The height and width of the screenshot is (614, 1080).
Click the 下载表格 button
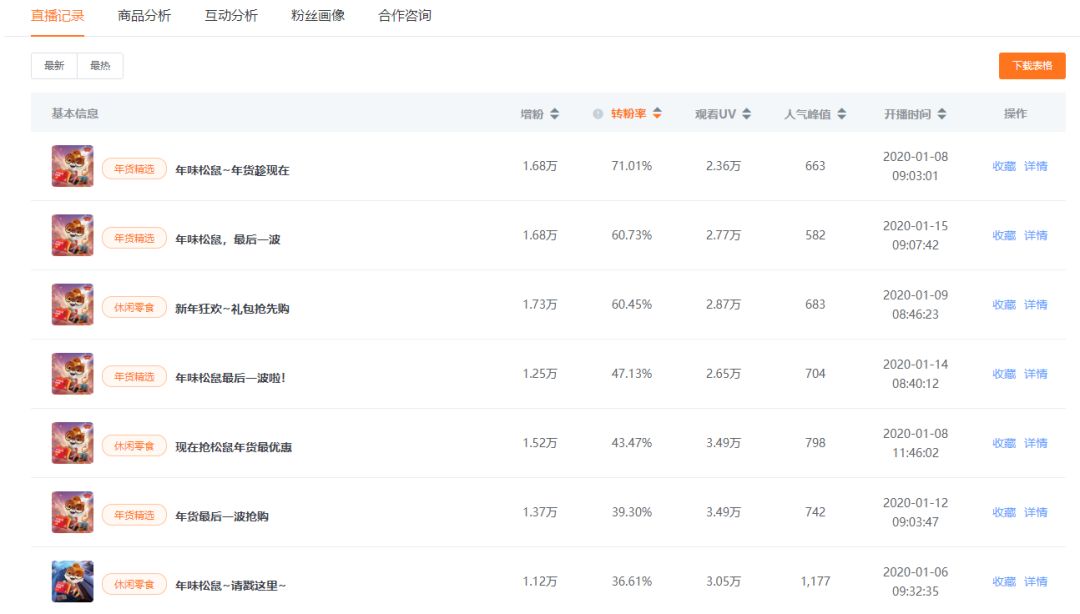[x=1032, y=65]
